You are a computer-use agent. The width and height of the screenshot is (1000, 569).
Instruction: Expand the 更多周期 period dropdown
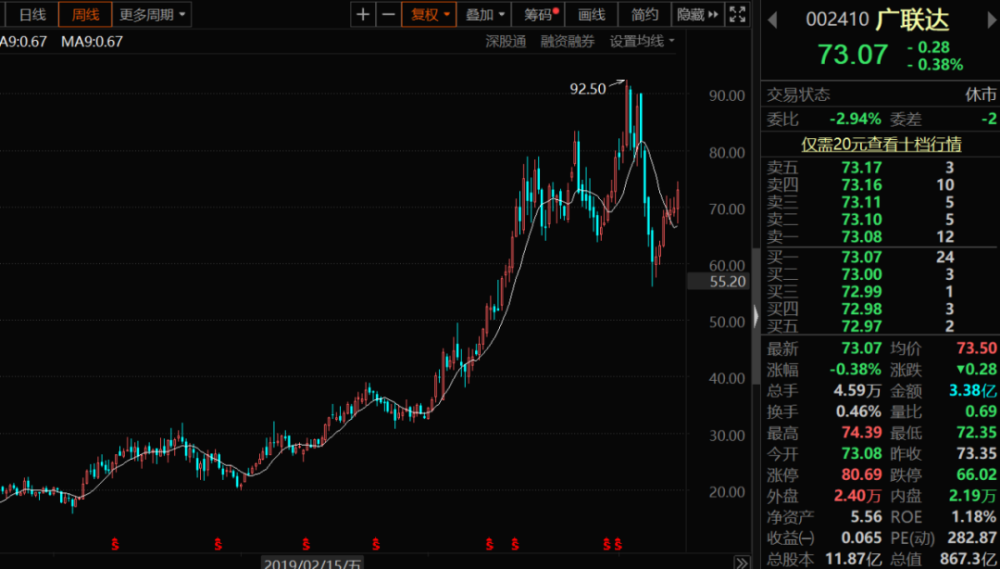[x=152, y=14]
